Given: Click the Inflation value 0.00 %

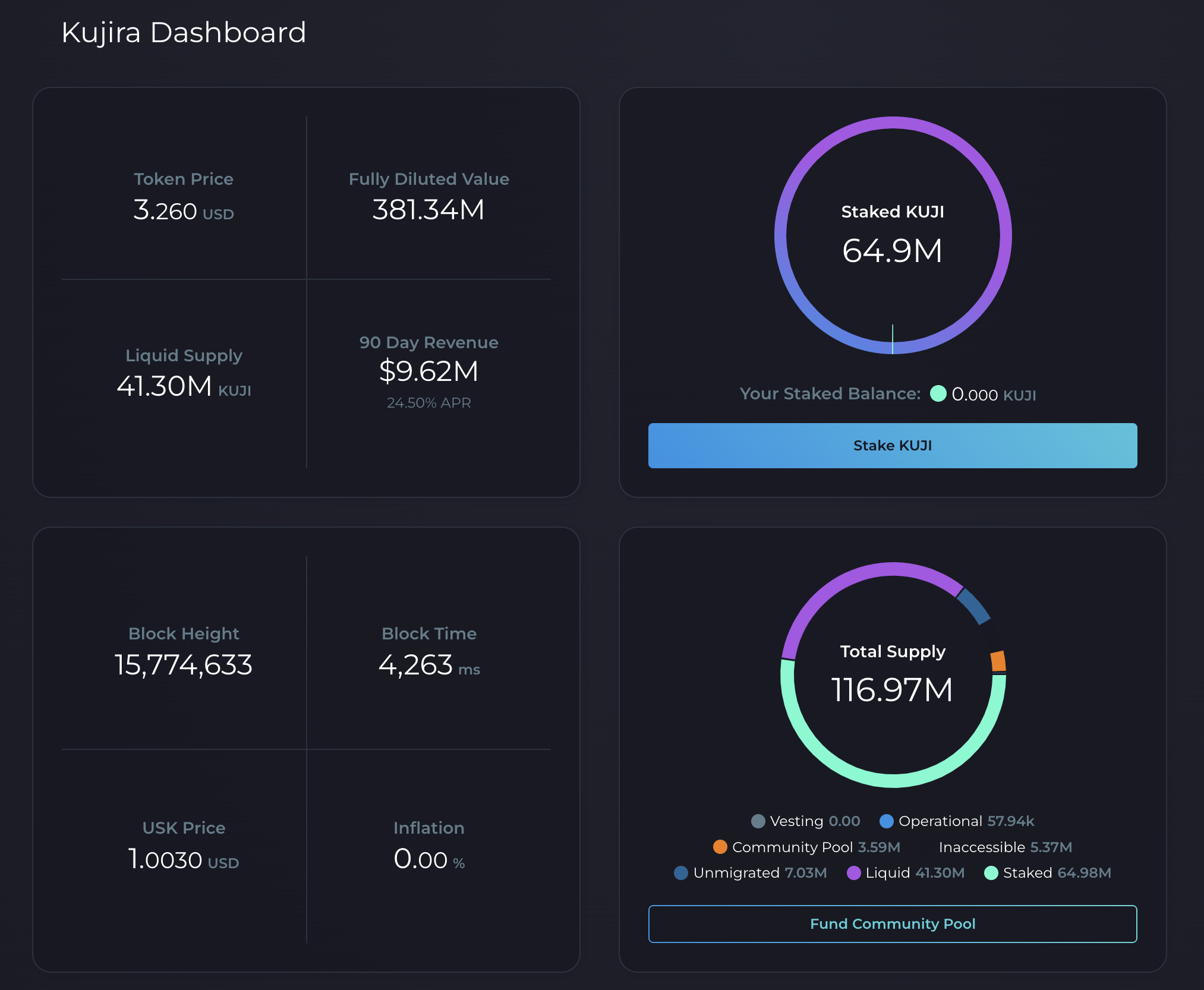Looking at the screenshot, I should [x=429, y=859].
